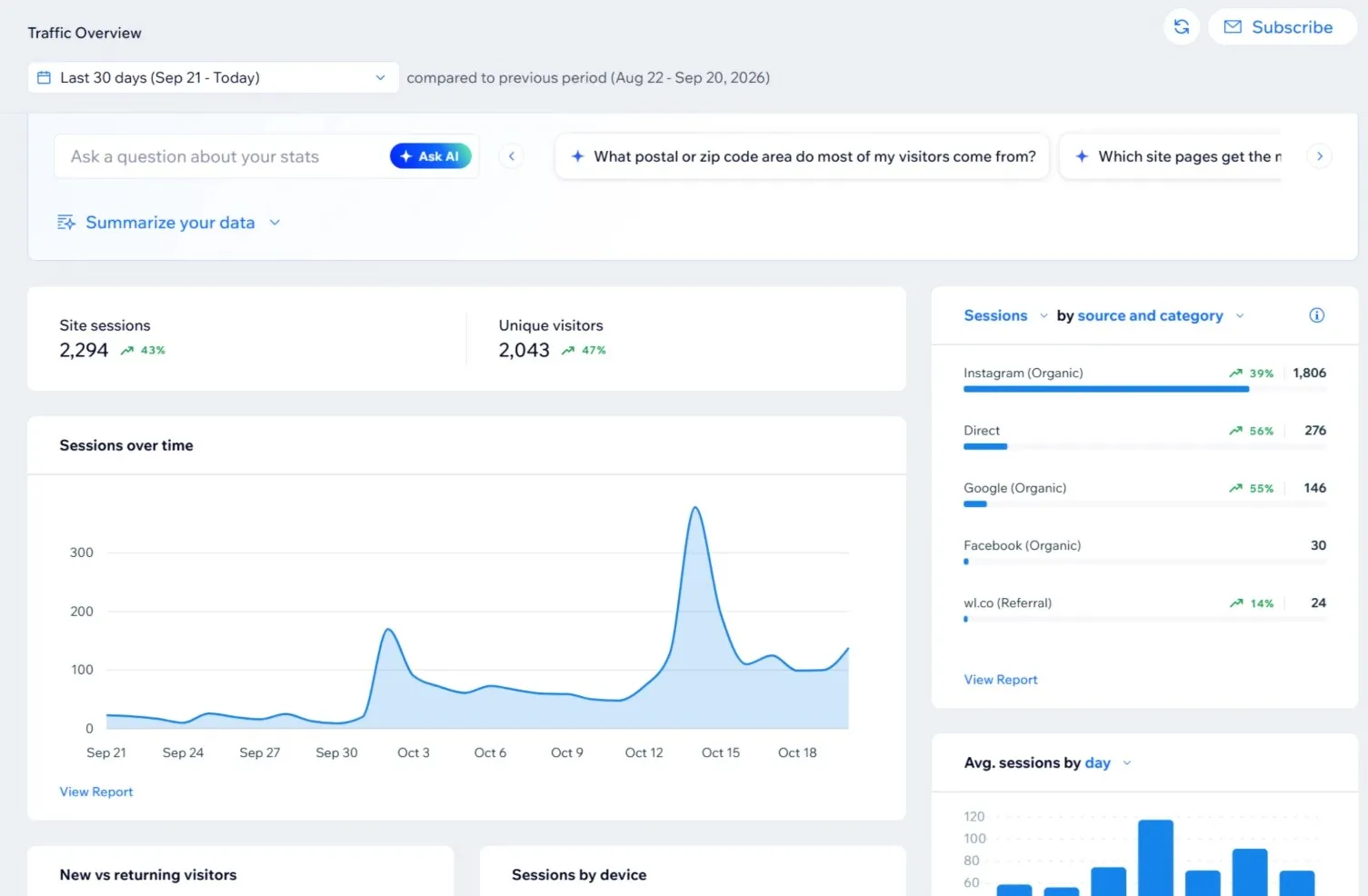The image size is (1368, 896).
Task: Open View Report under Sessions over time
Action: point(96,791)
